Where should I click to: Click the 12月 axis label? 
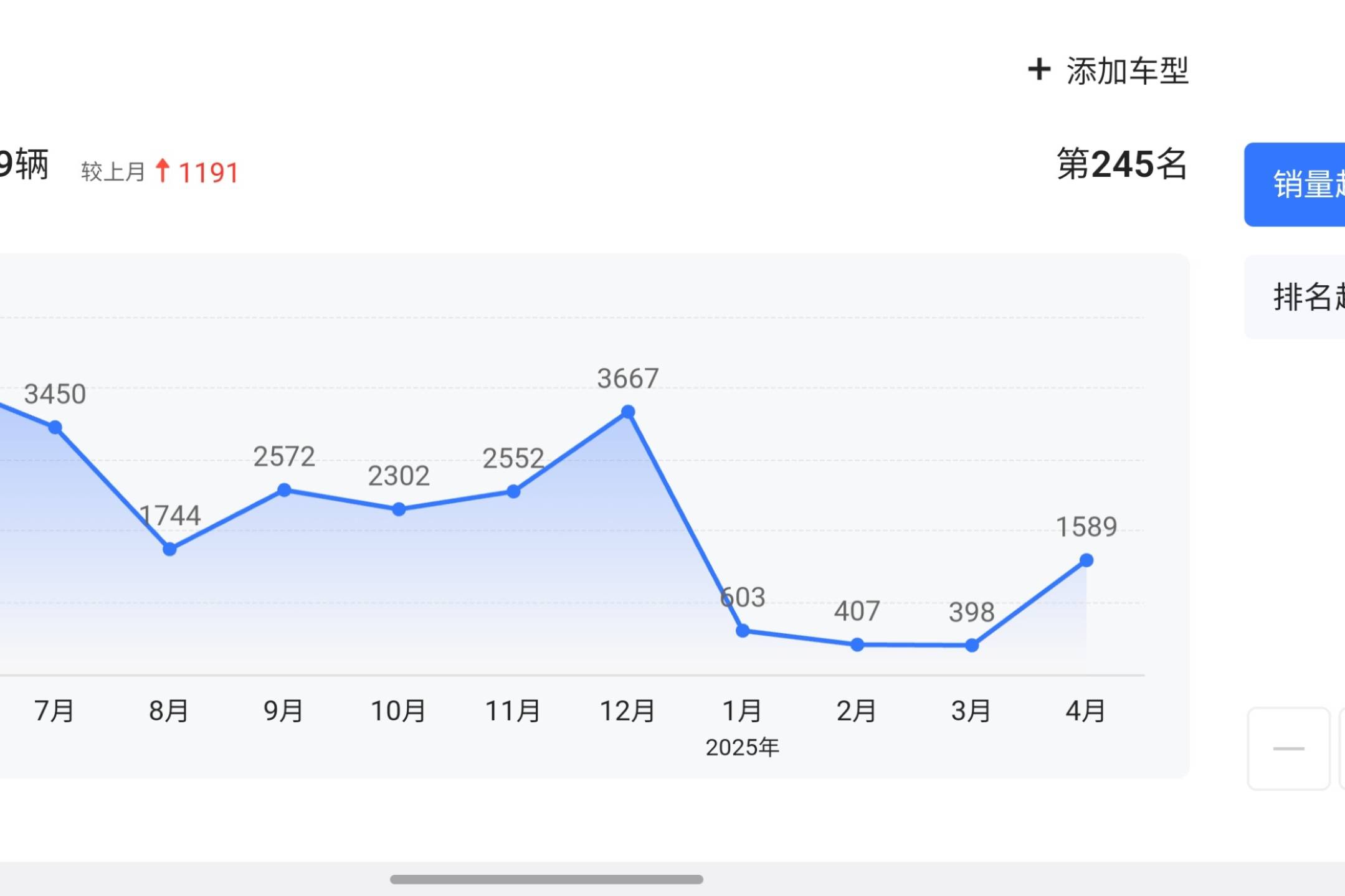coord(627,711)
